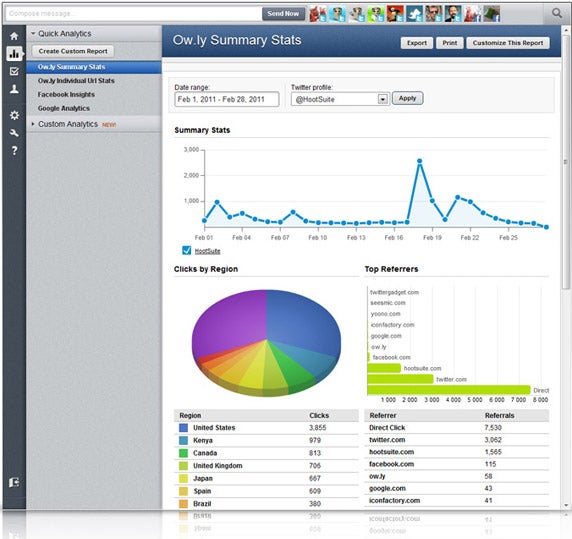The image size is (572, 539).
Task: Click the Referrals column header
Action: pos(499,416)
